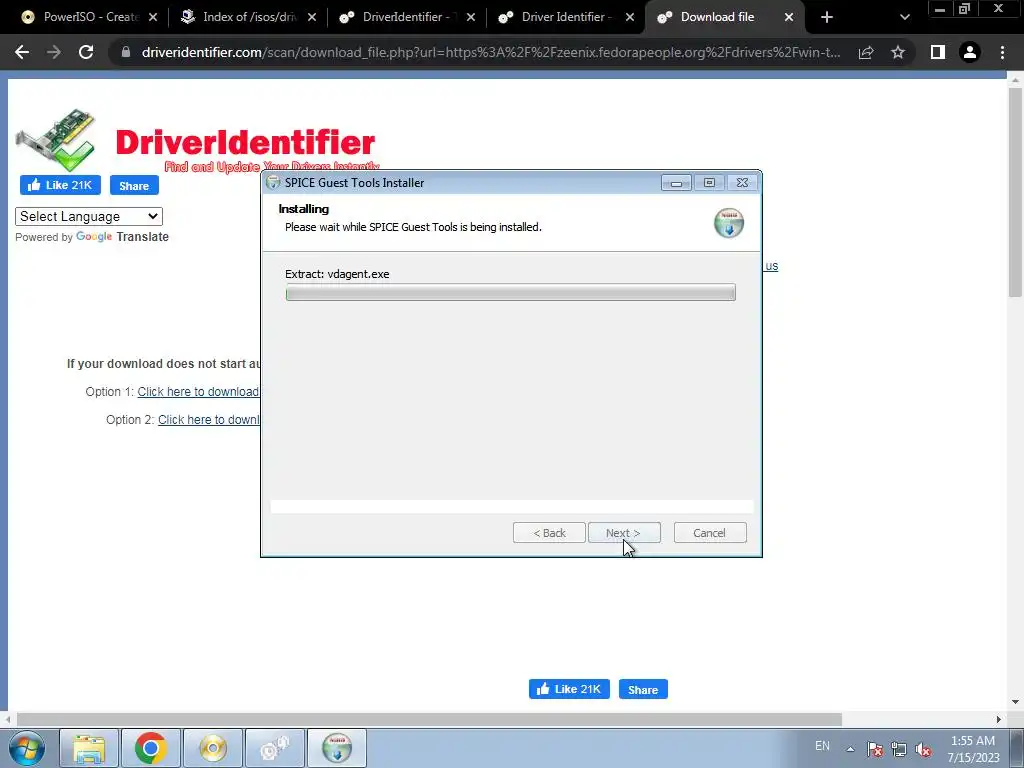Click the Chrome taskbar icon
Viewport: 1024px width, 768px height.
[150, 748]
